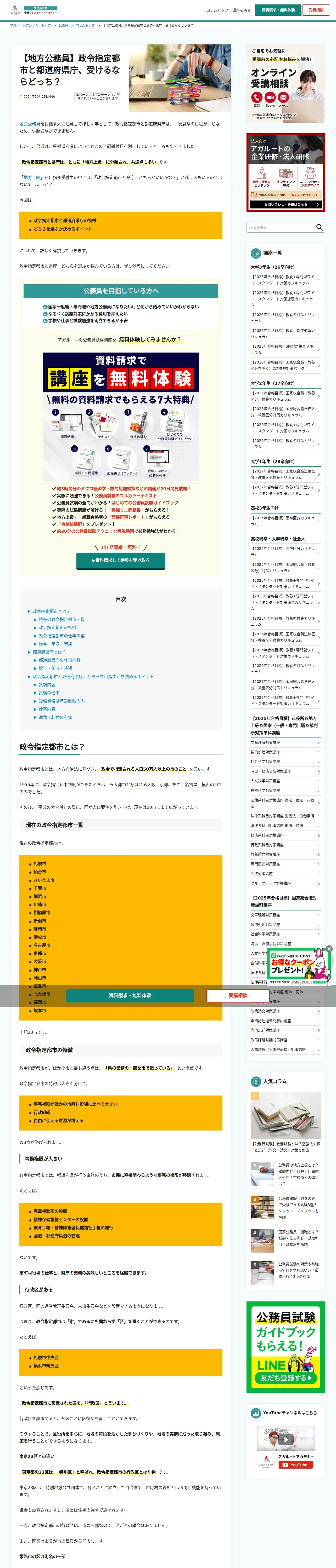This screenshot has height=1568, width=336.
Task: Click the mail envelope icon in consultation banner
Action: [284, 97]
